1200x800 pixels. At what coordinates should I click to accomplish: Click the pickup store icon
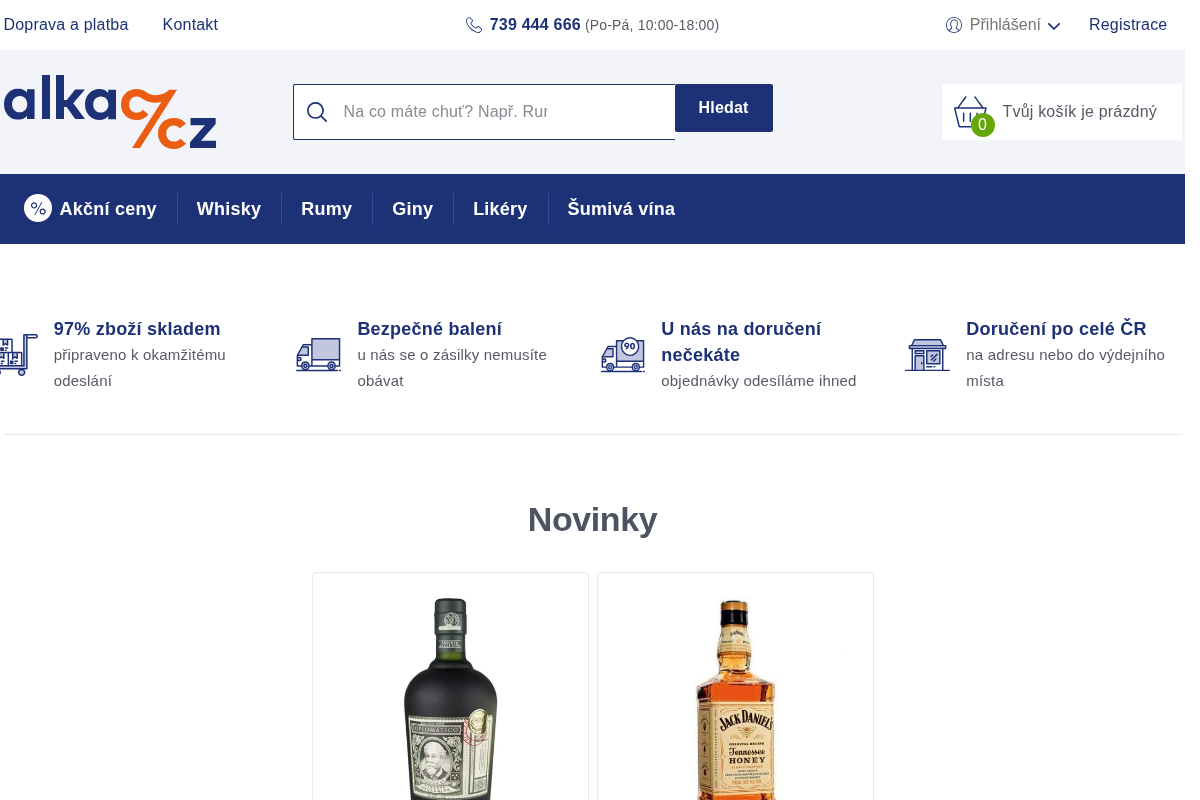coord(927,355)
